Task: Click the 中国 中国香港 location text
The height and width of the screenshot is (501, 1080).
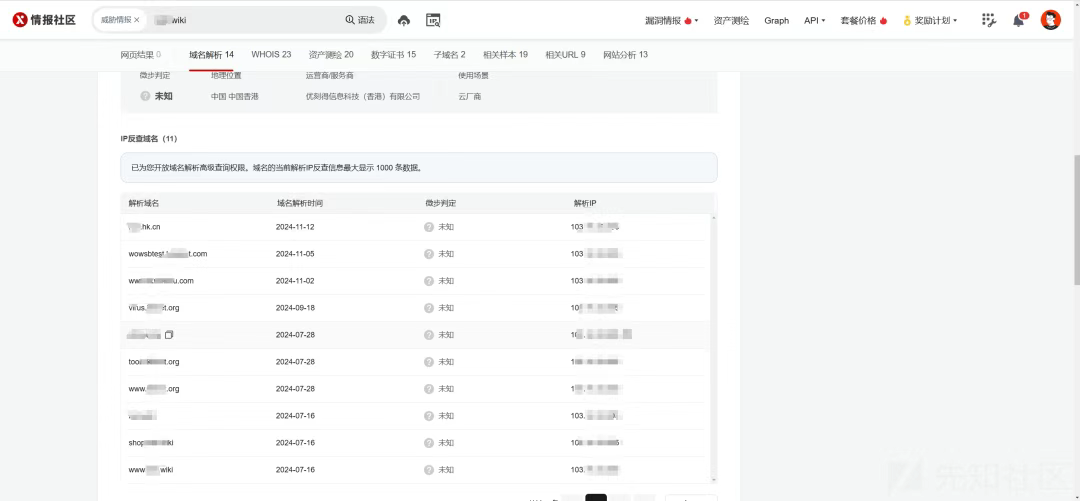Action: click(235, 96)
